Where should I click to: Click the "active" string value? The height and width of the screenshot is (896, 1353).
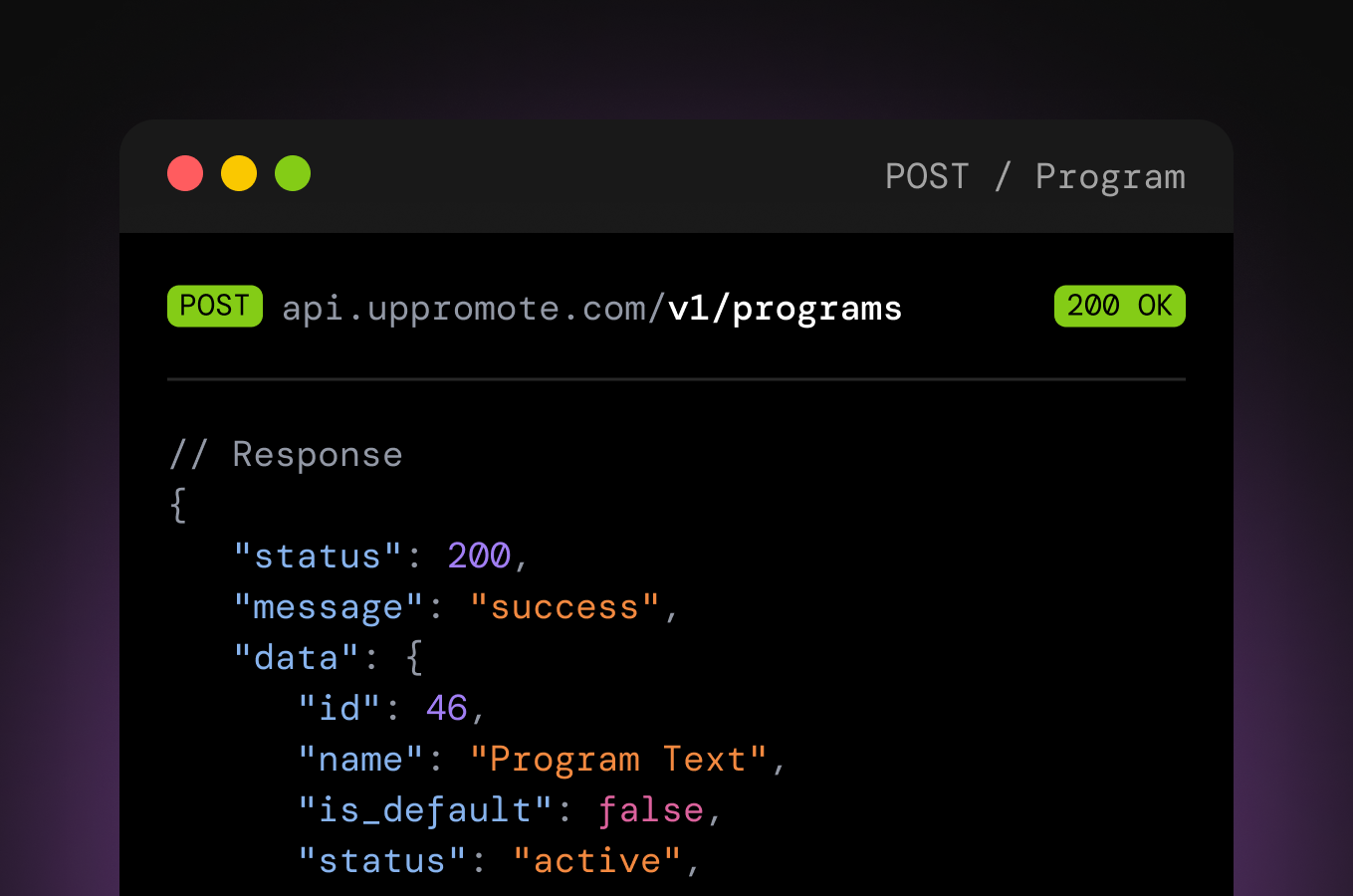click(597, 861)
